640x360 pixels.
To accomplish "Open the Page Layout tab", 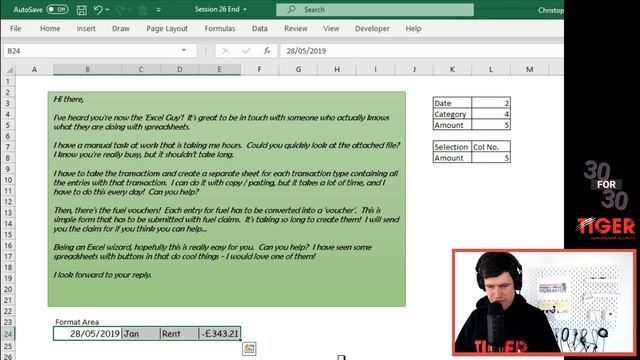I will [x=167, y=29].
